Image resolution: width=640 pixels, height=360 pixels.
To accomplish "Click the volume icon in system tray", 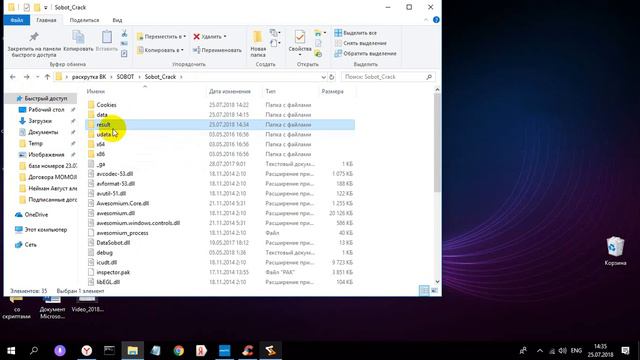I will [562, 351].
